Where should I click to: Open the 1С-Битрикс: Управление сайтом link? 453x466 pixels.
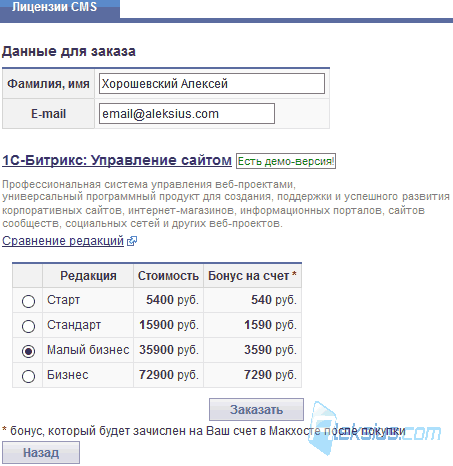[x=117, y=160]
